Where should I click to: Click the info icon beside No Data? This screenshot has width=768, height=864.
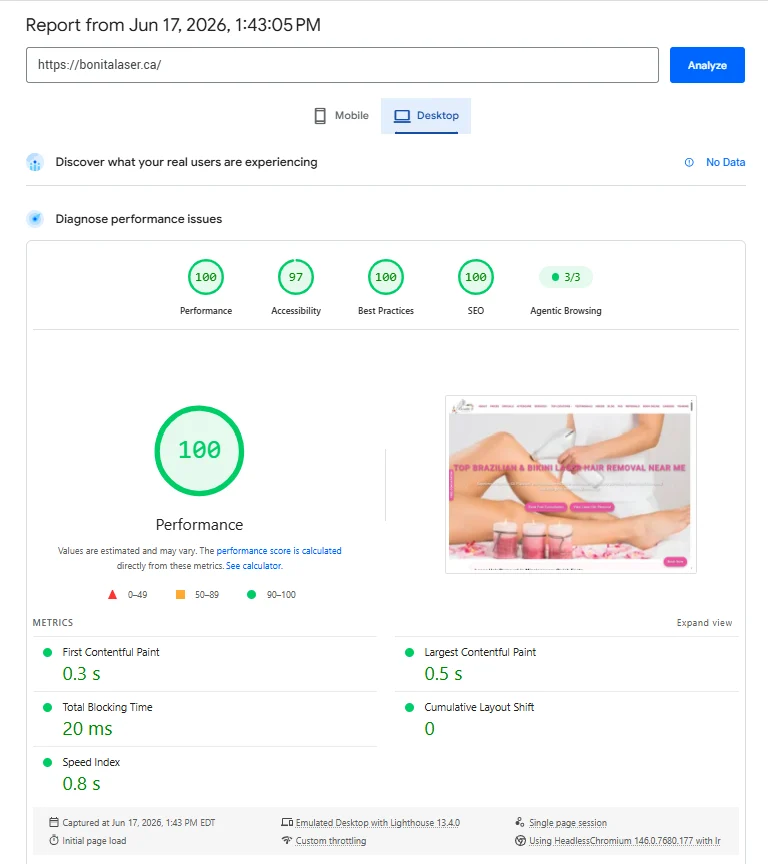click(x=689, y=163)
